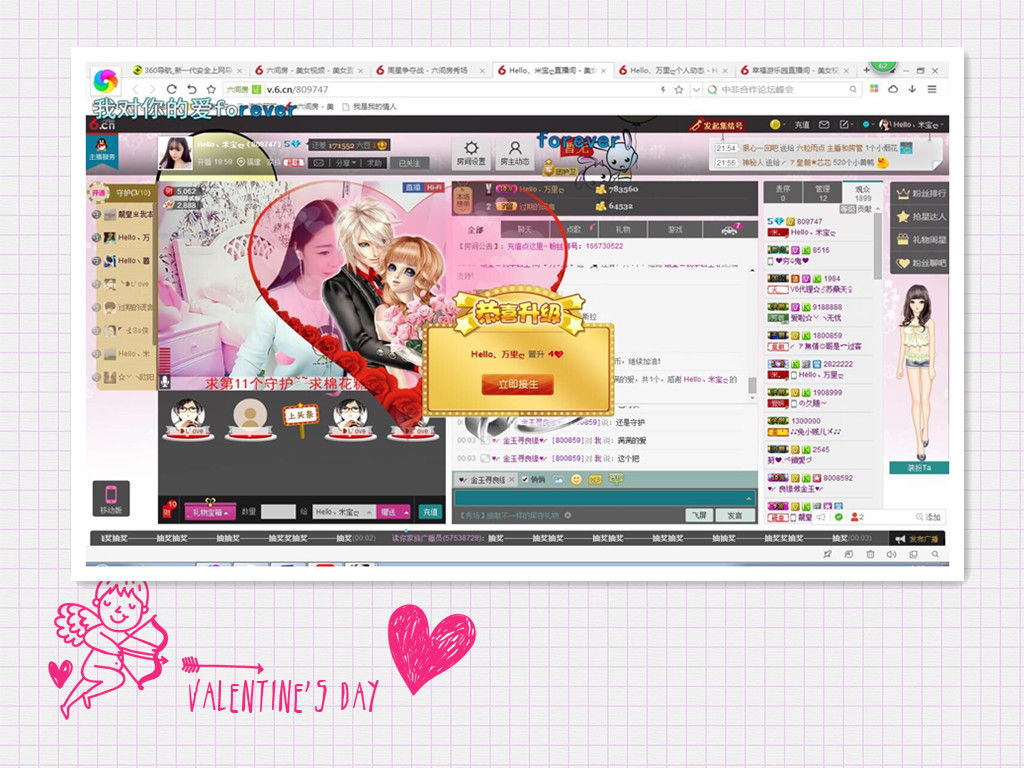Click the browser reload icon
Screen dimensions: 1024x768
tap(171, 89)
